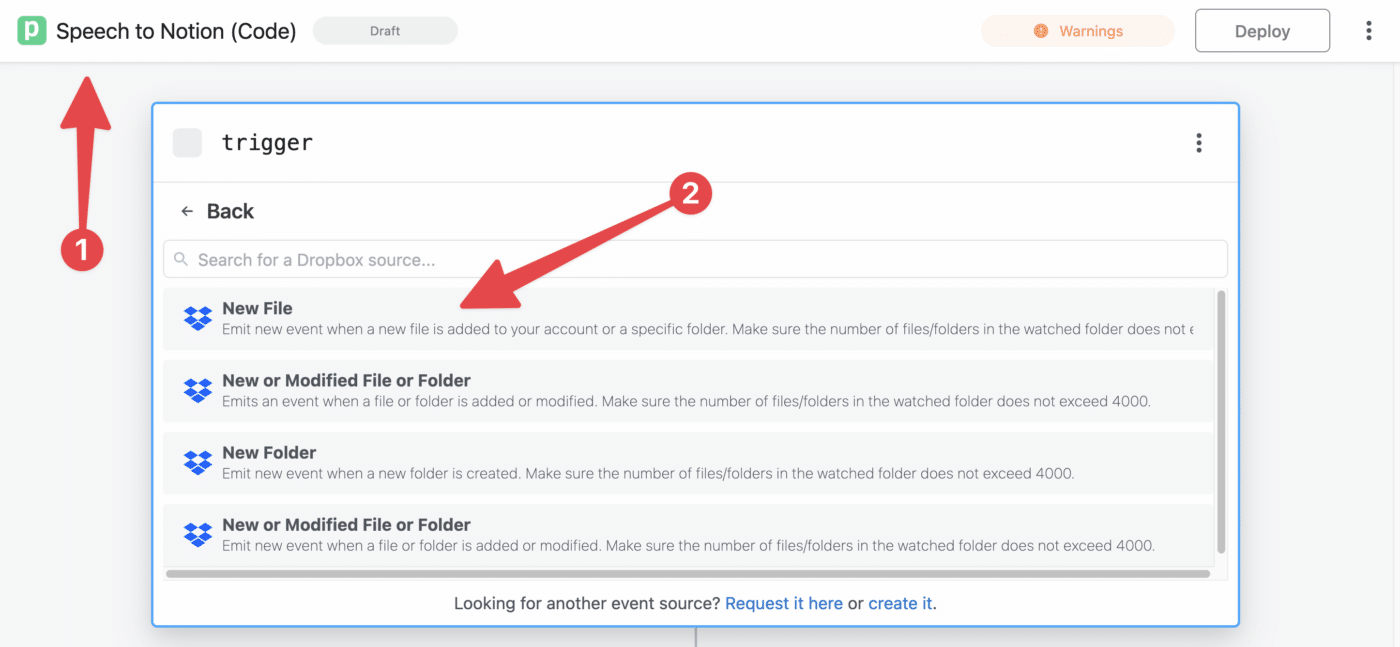Click the vertical scrollbar of the source list
Viewport: 1400px width, 647px height.
pyautogui.click(x=1221, y=422)
